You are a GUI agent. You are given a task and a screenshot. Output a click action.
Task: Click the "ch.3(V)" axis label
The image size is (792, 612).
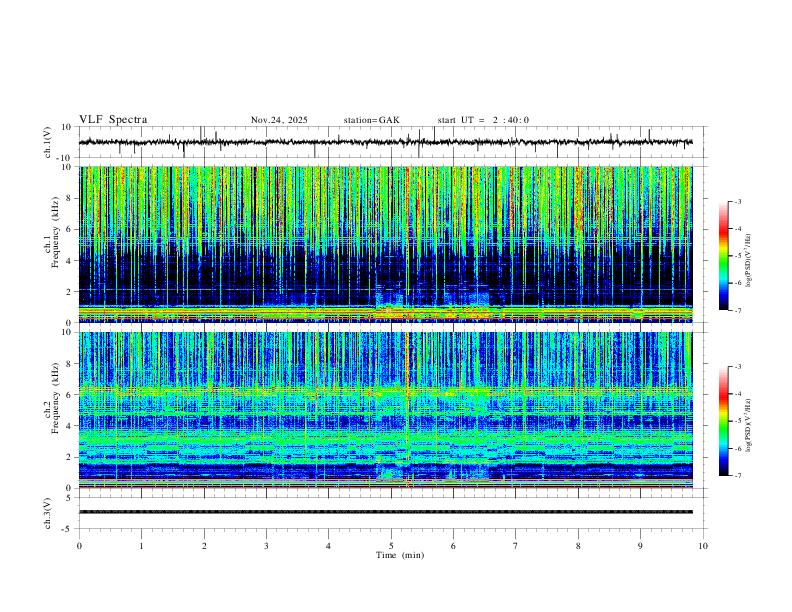(x=48, y=514)
